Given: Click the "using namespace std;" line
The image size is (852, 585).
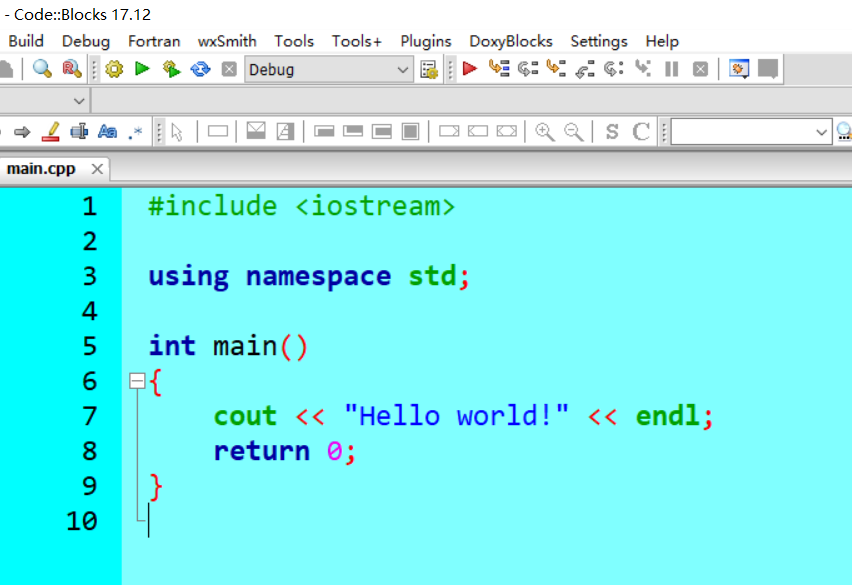Looking at the screenshot, I should pyautogui.click(x=309, y=277).
